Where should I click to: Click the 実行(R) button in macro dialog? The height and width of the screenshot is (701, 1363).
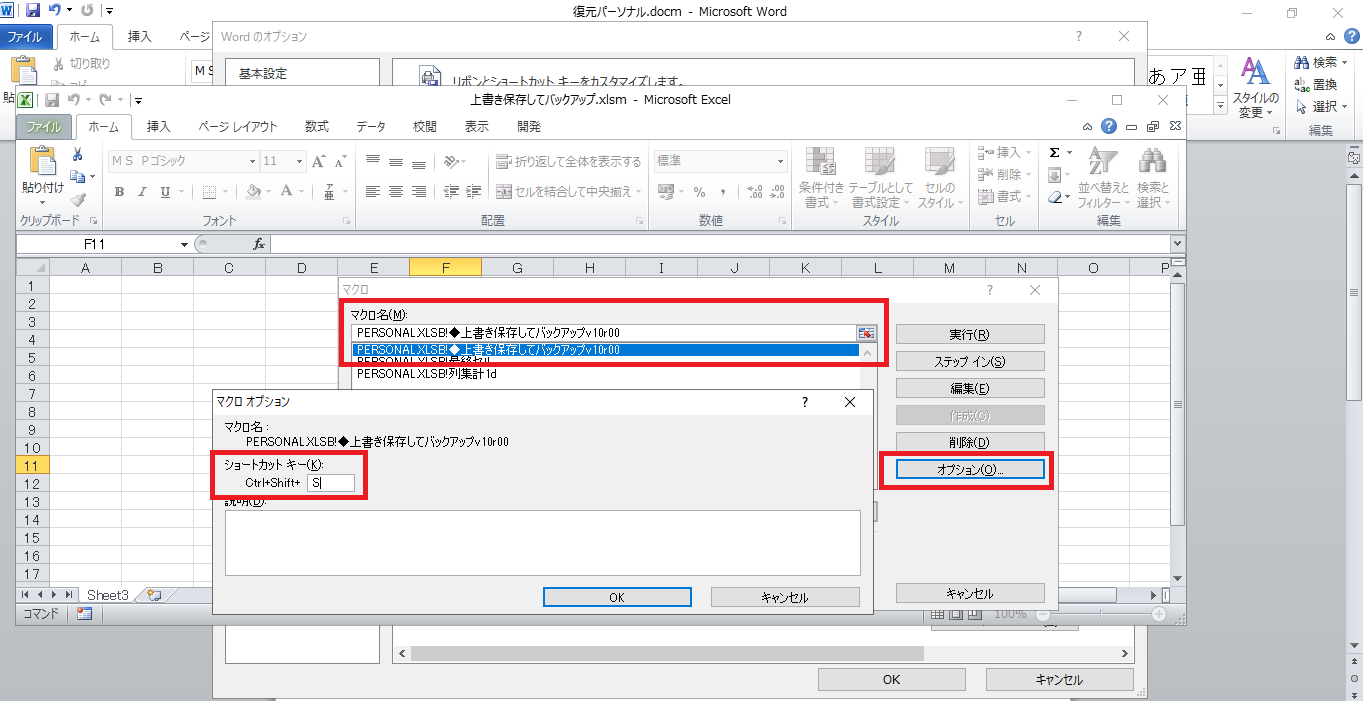coord(970,334)
